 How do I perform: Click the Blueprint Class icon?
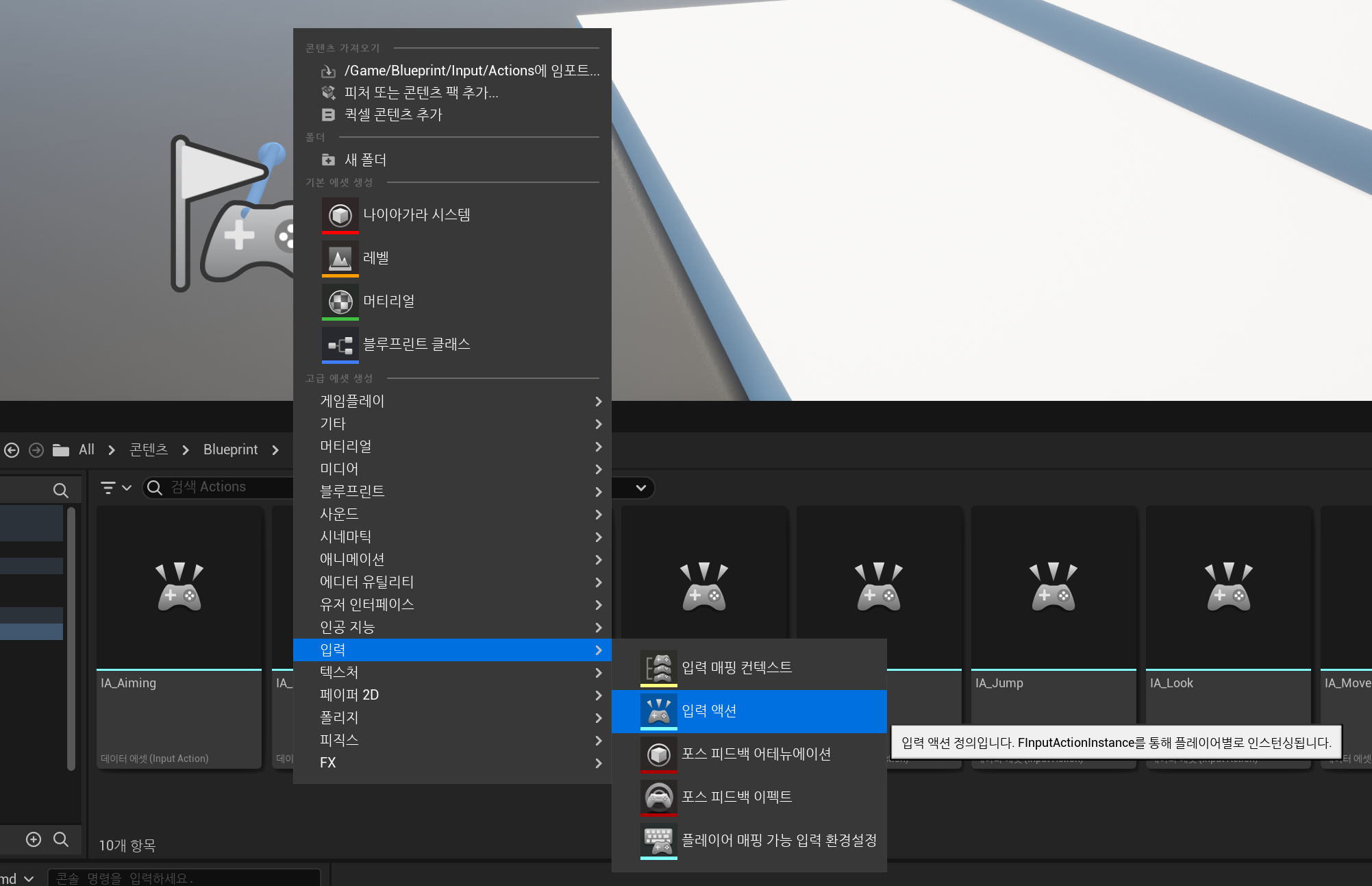tap(340, 345)
